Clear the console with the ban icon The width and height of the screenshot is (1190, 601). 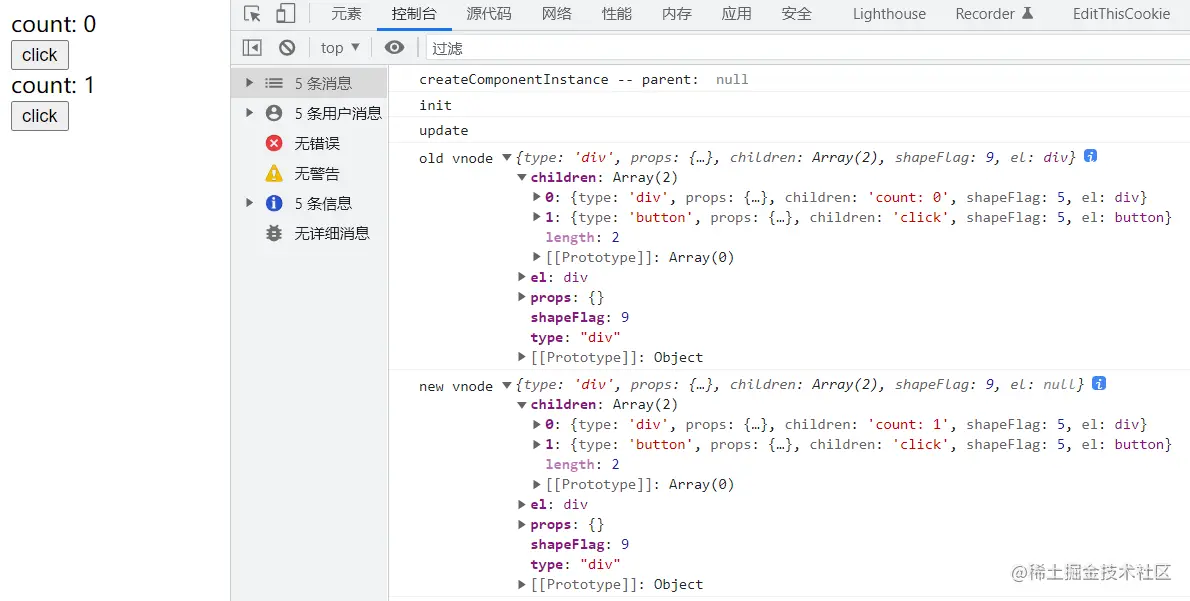(287, 48)
